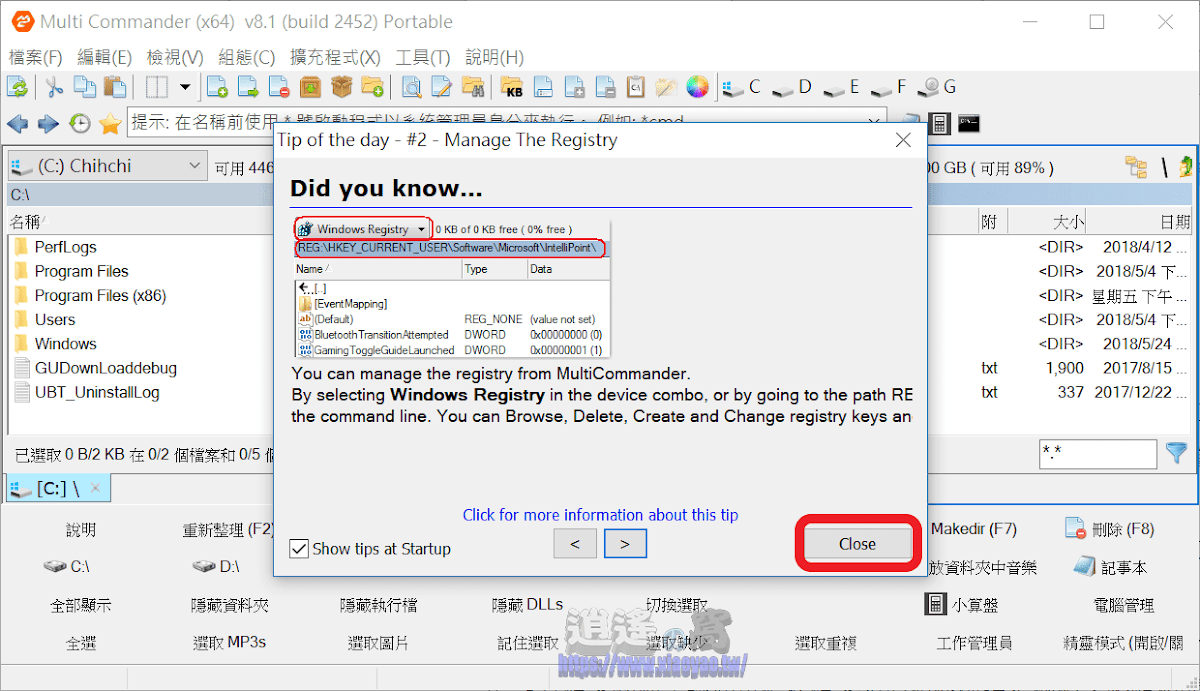Switch to drive D in the toolbar

792,87
